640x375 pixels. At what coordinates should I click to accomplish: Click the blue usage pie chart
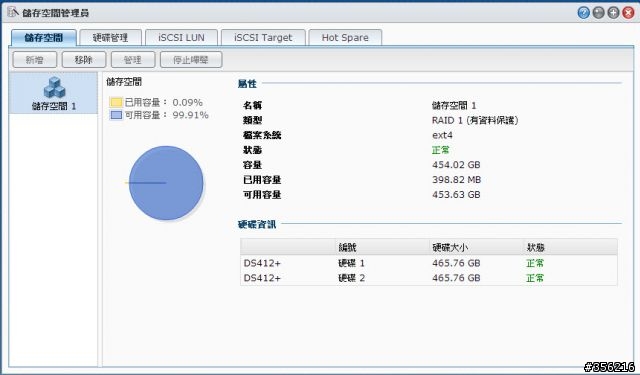[x=166, y=183]
